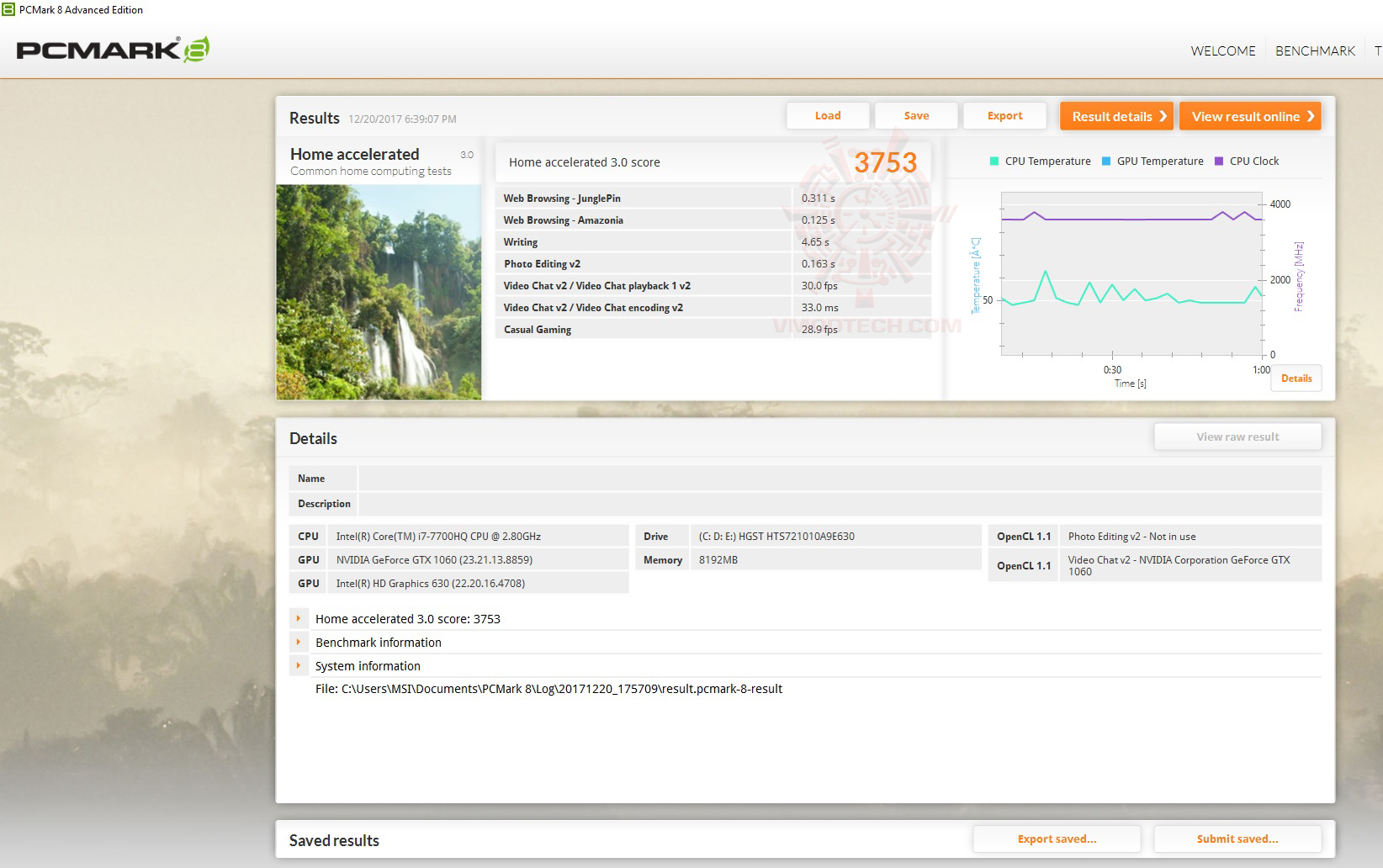Open Result details
Image resolution: width=1383 pixels, height=868 pixels.
[1116, 116]
